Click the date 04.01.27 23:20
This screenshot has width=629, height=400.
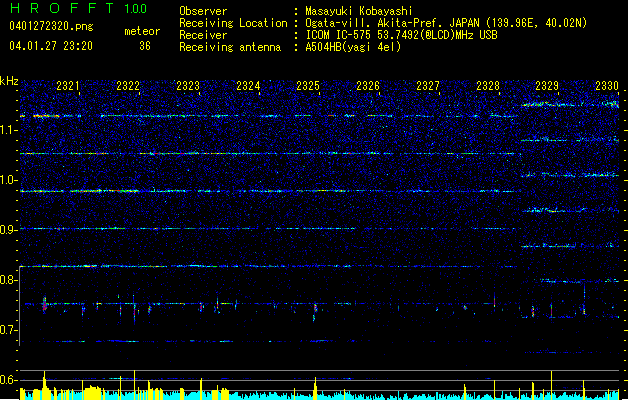click(x=51, y=46)
